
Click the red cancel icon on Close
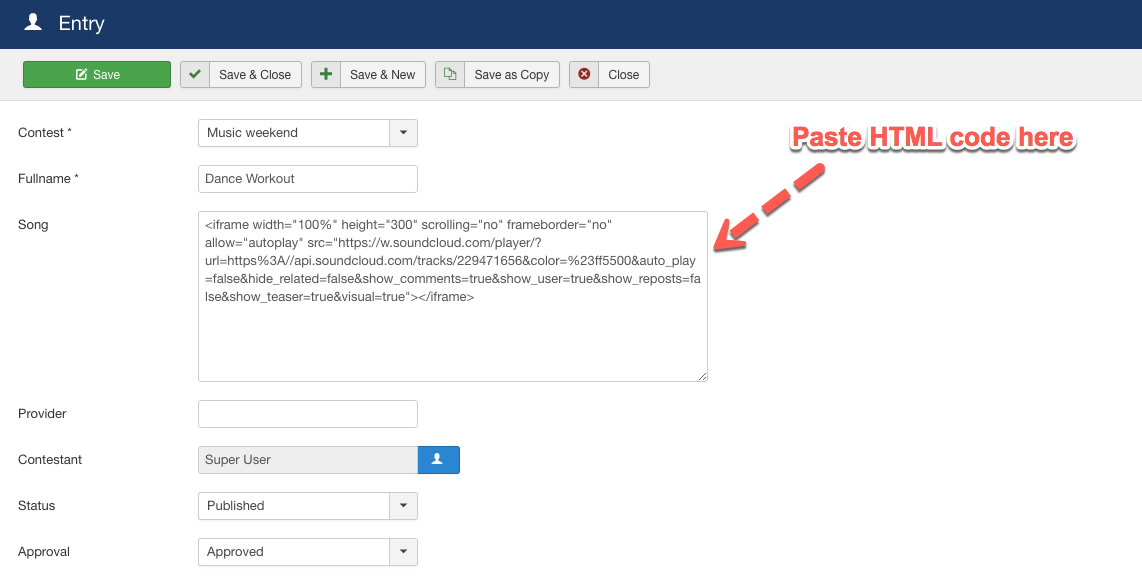pyautogui.click(x=584, y=74)
